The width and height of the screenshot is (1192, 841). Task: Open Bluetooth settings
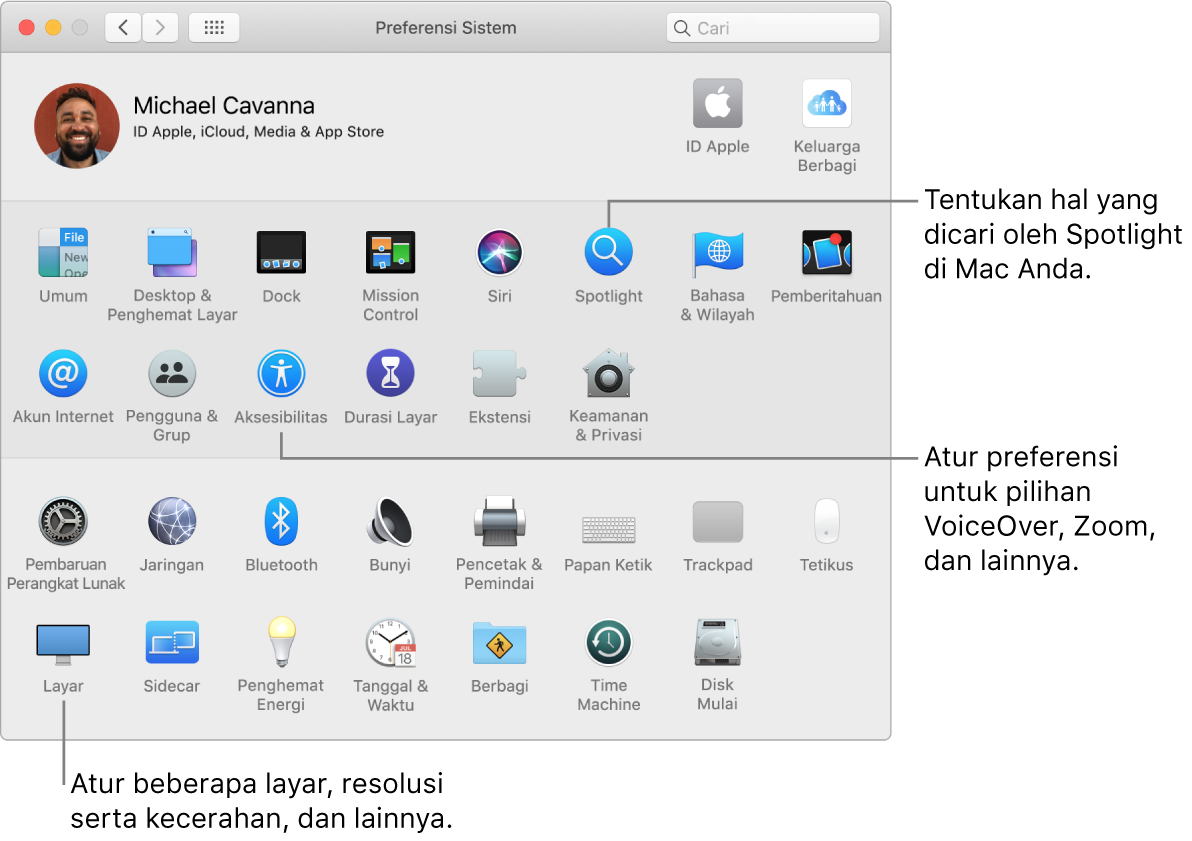(x=281, y=522)
